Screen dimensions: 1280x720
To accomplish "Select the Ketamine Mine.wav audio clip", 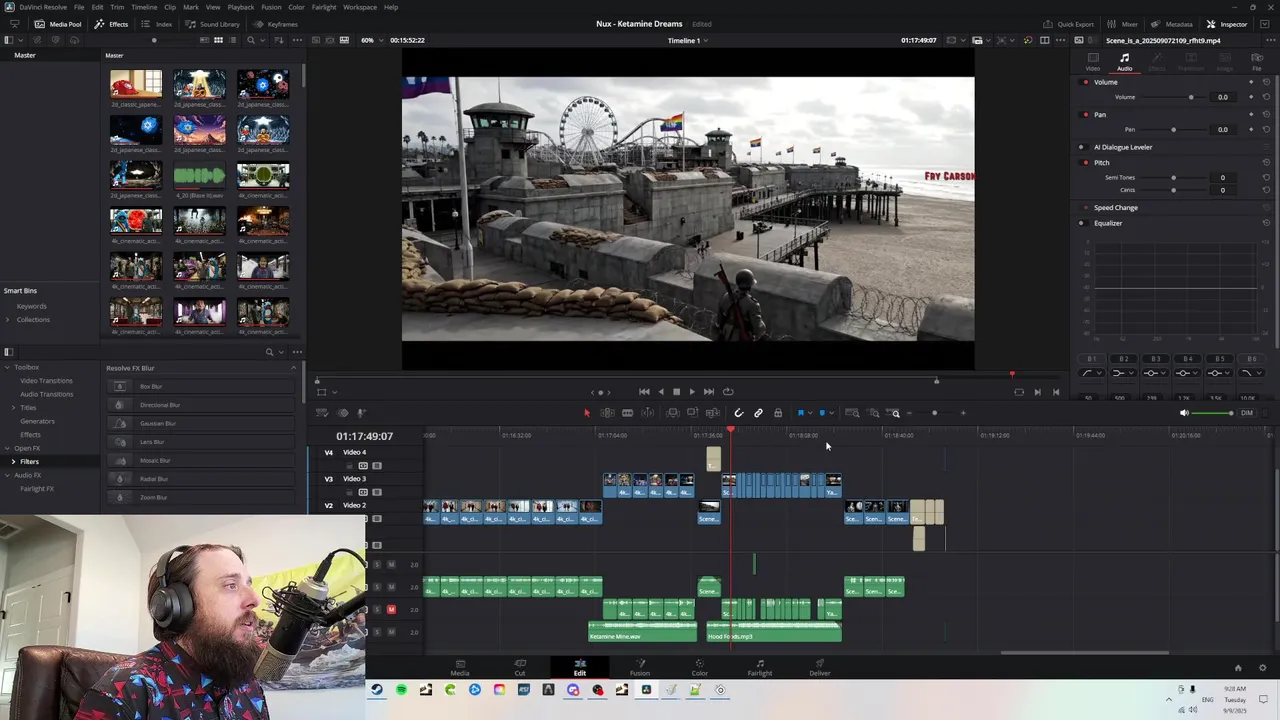I will 642,632.
